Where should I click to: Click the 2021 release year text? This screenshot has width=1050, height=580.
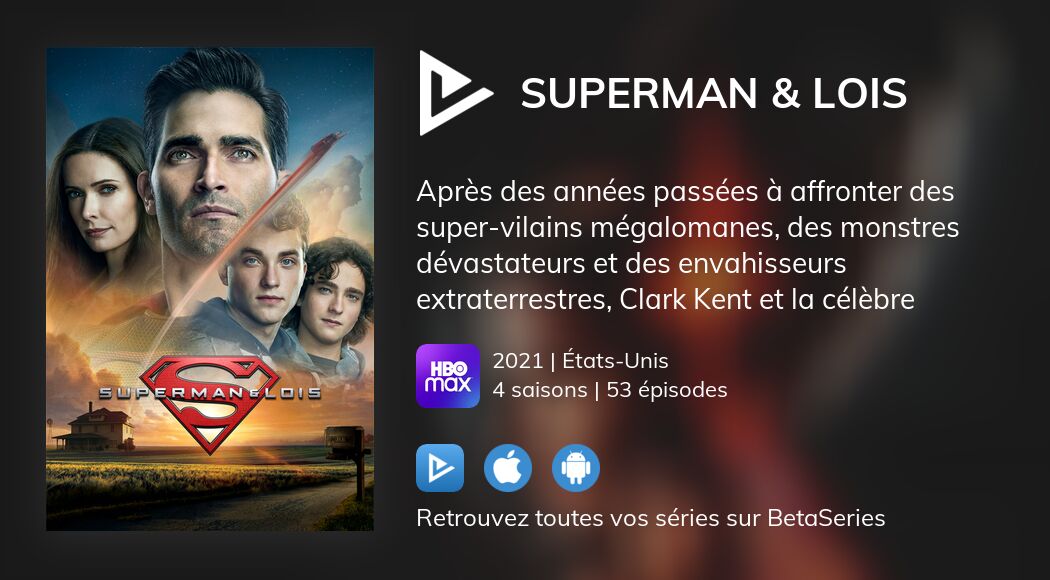518,361
